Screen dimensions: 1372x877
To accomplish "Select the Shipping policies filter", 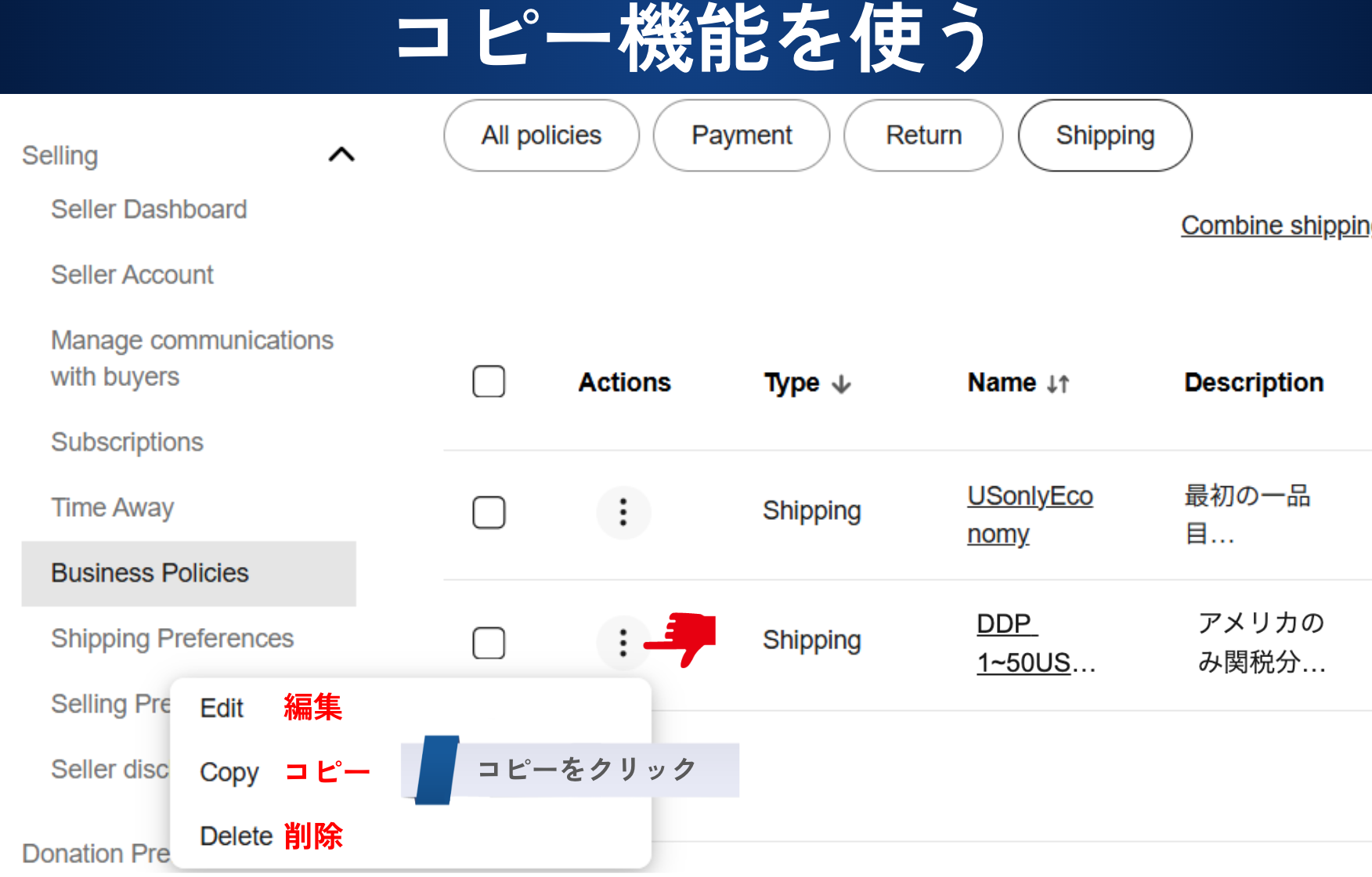I will 1105,135.
